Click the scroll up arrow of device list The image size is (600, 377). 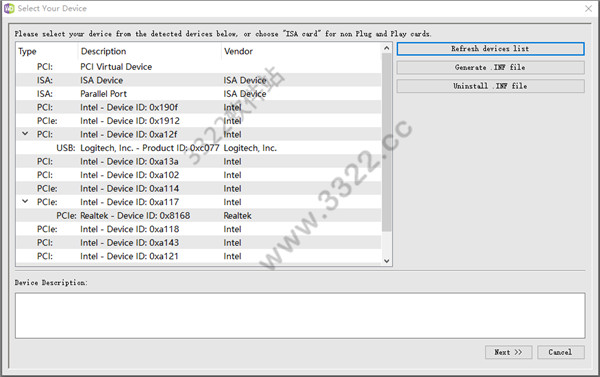(386, 48)
